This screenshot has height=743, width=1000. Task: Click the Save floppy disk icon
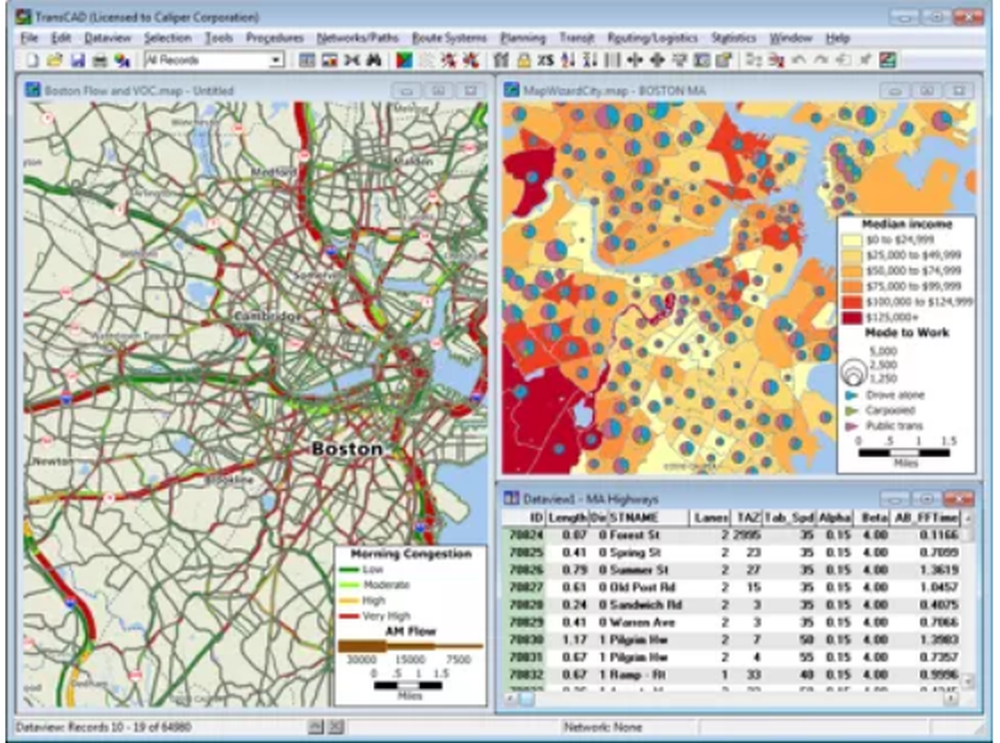tap(78, 61)
